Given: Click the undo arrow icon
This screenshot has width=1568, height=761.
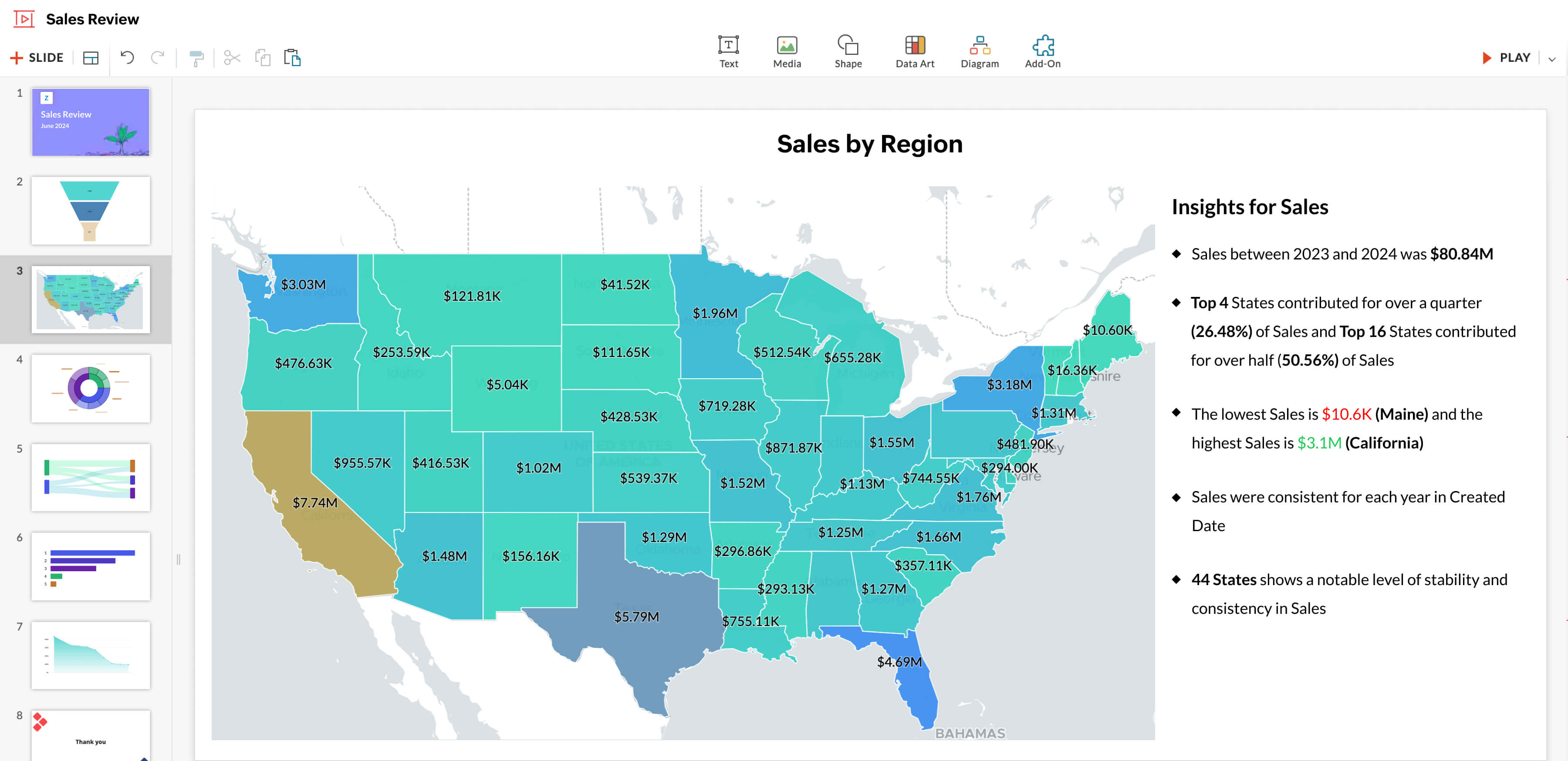Looking at the screenshot, I should click(x=127, y=58).
